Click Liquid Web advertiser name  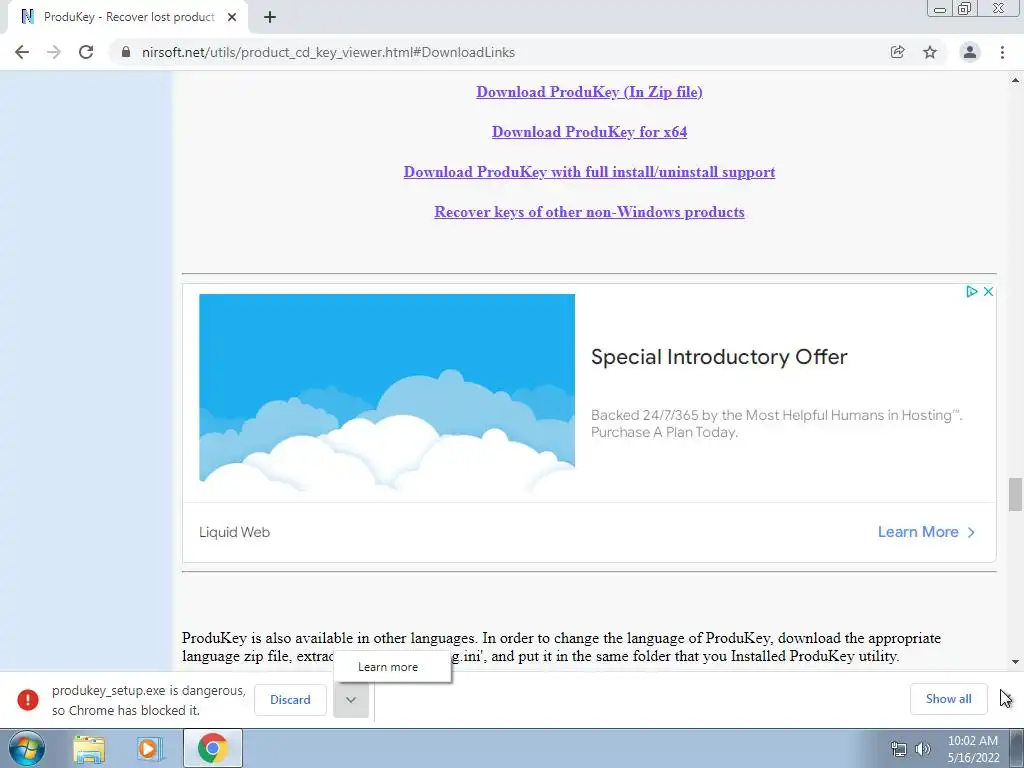234,532
